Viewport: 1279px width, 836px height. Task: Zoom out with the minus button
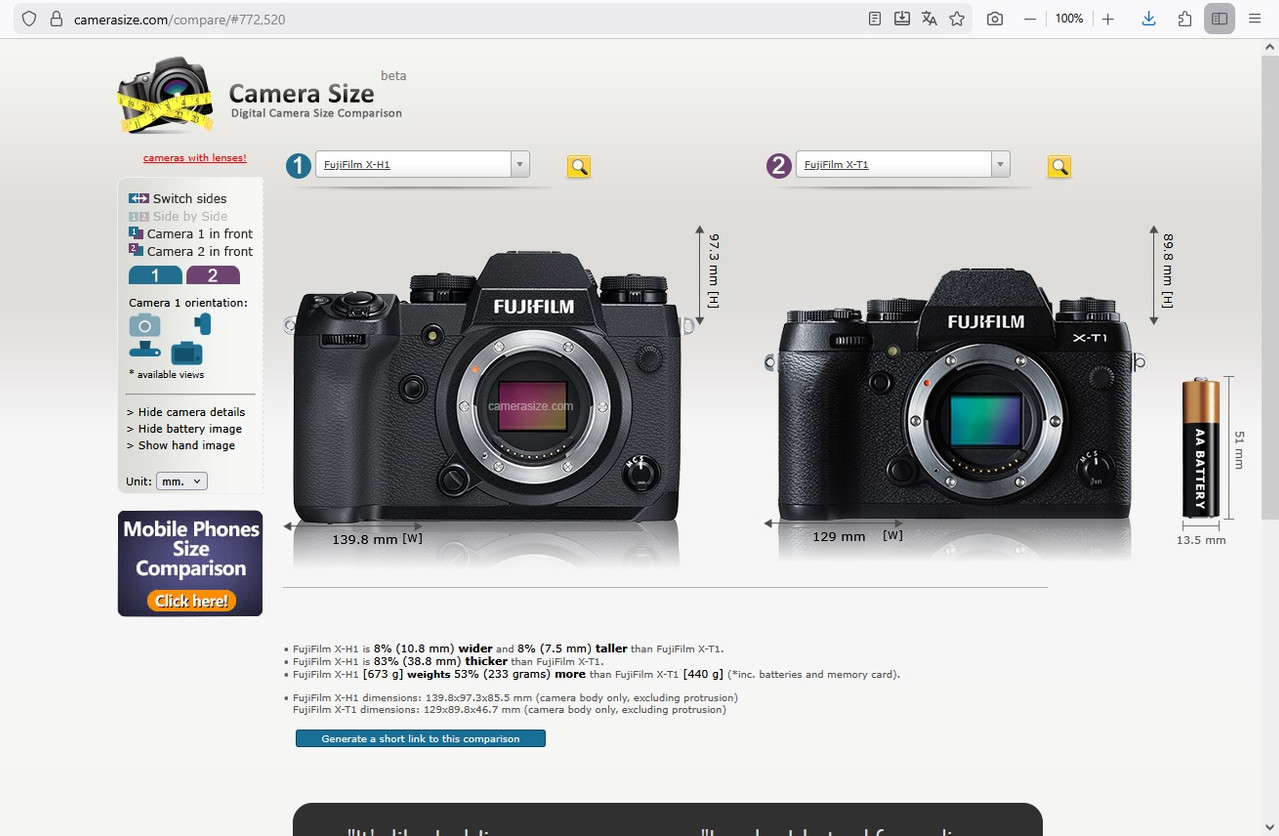1030,19
